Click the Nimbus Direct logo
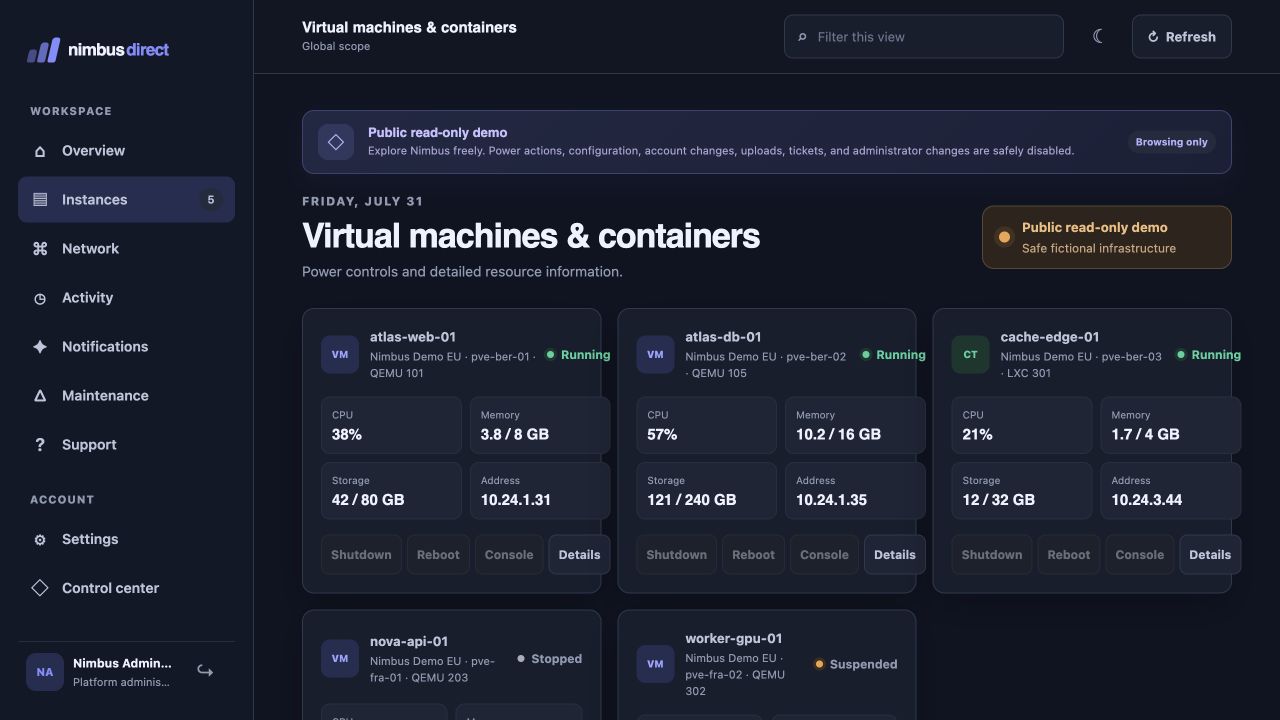 [98, 50]
